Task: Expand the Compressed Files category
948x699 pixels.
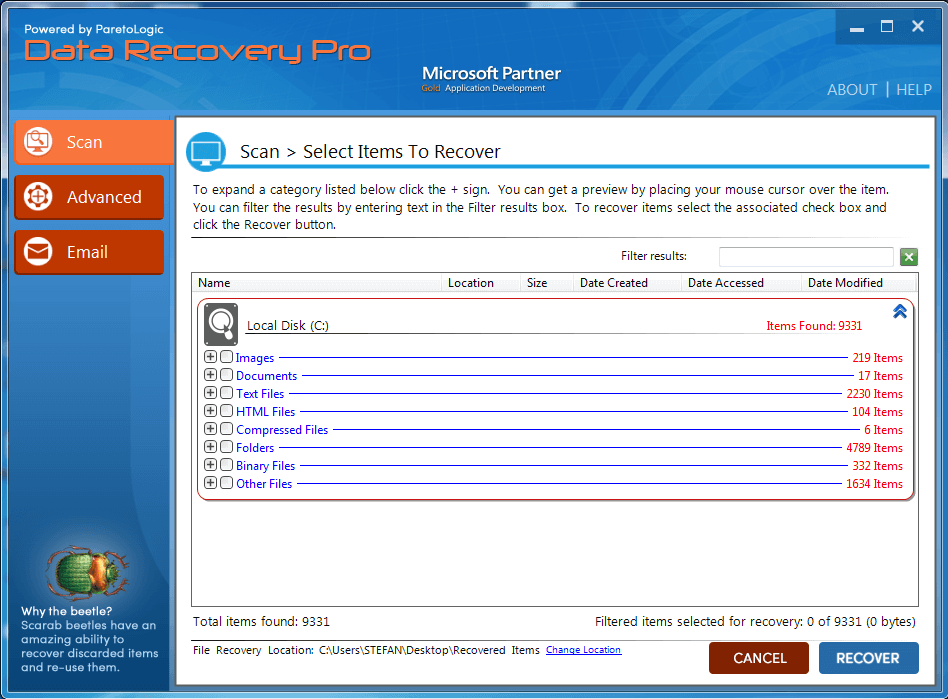Action: (210, 429)
